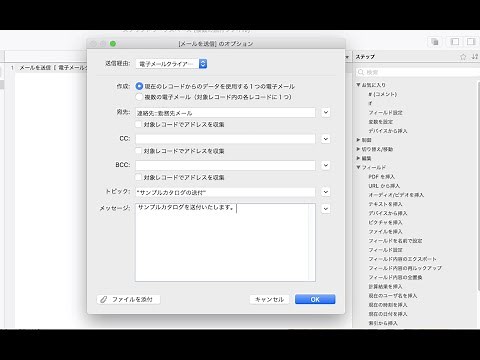Screen dimensions: 480x360
Task: Select ファイルを挿入 step
Action: 385,231
